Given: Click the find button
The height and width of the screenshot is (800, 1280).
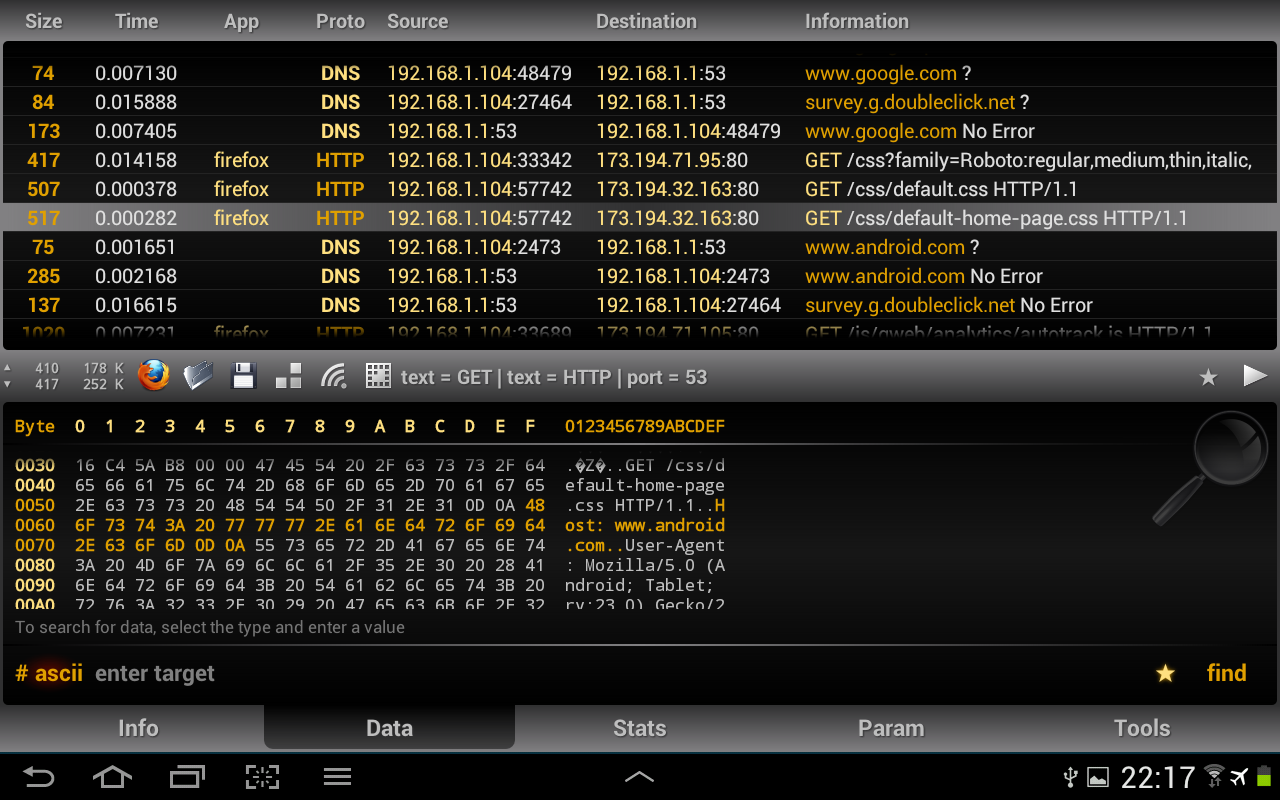Looking at the screenshot, I should point(1226,674).
